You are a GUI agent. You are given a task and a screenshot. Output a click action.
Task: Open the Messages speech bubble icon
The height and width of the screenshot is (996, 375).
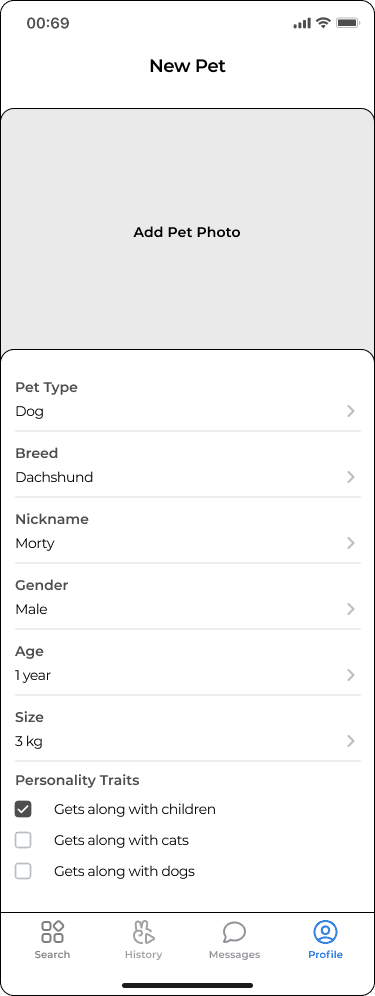[235, 932]
